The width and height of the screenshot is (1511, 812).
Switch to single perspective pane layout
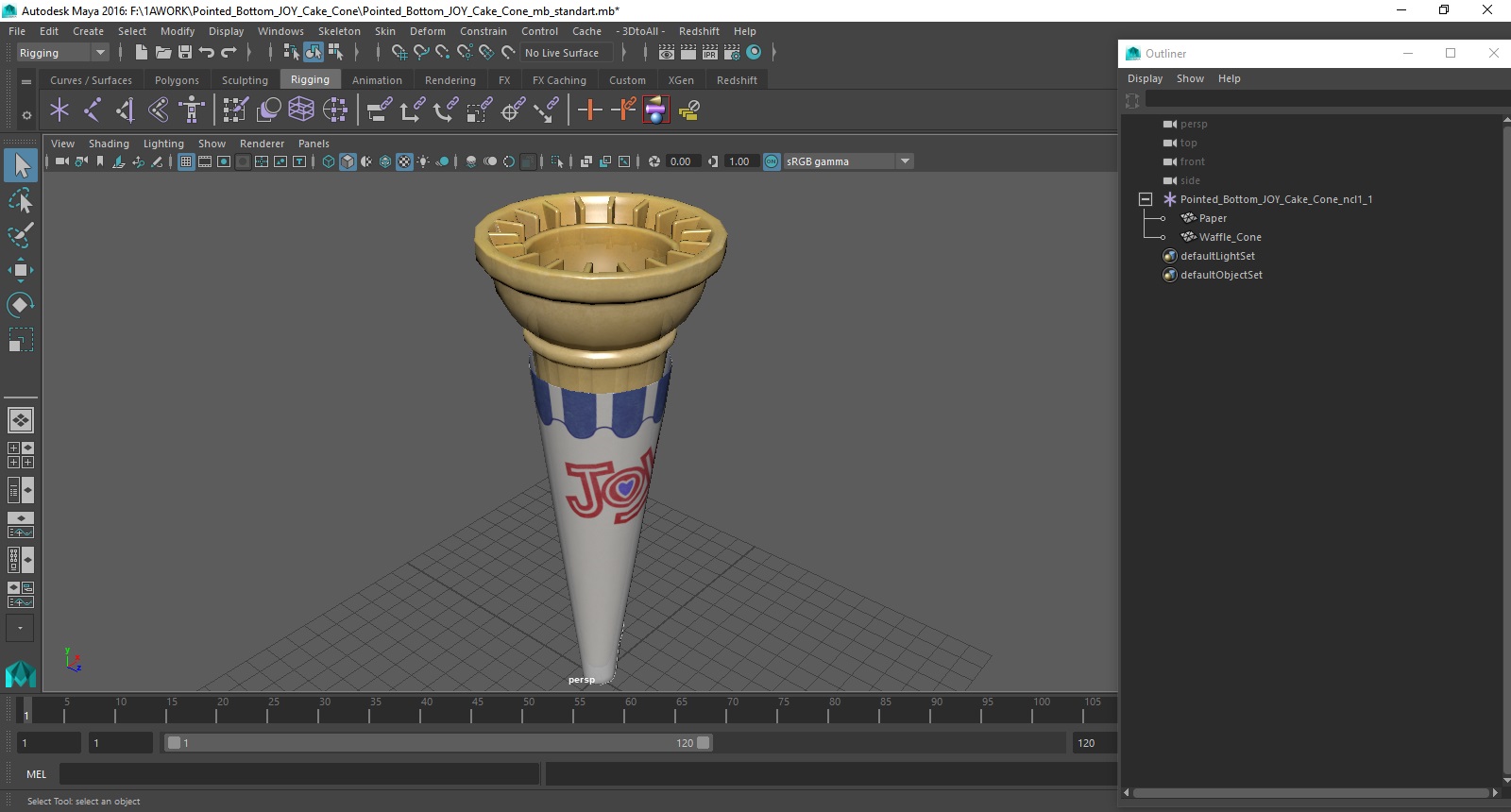21,420
